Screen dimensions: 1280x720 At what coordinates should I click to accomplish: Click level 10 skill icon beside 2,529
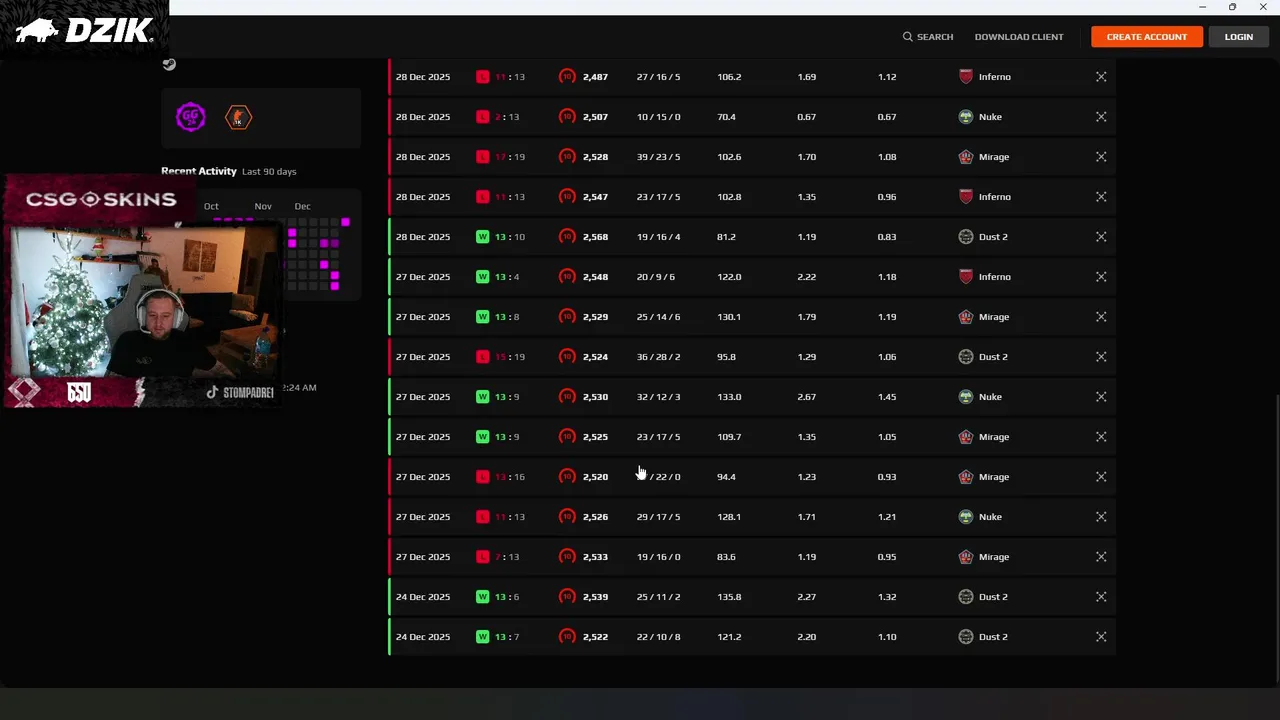tap(567, 317)
